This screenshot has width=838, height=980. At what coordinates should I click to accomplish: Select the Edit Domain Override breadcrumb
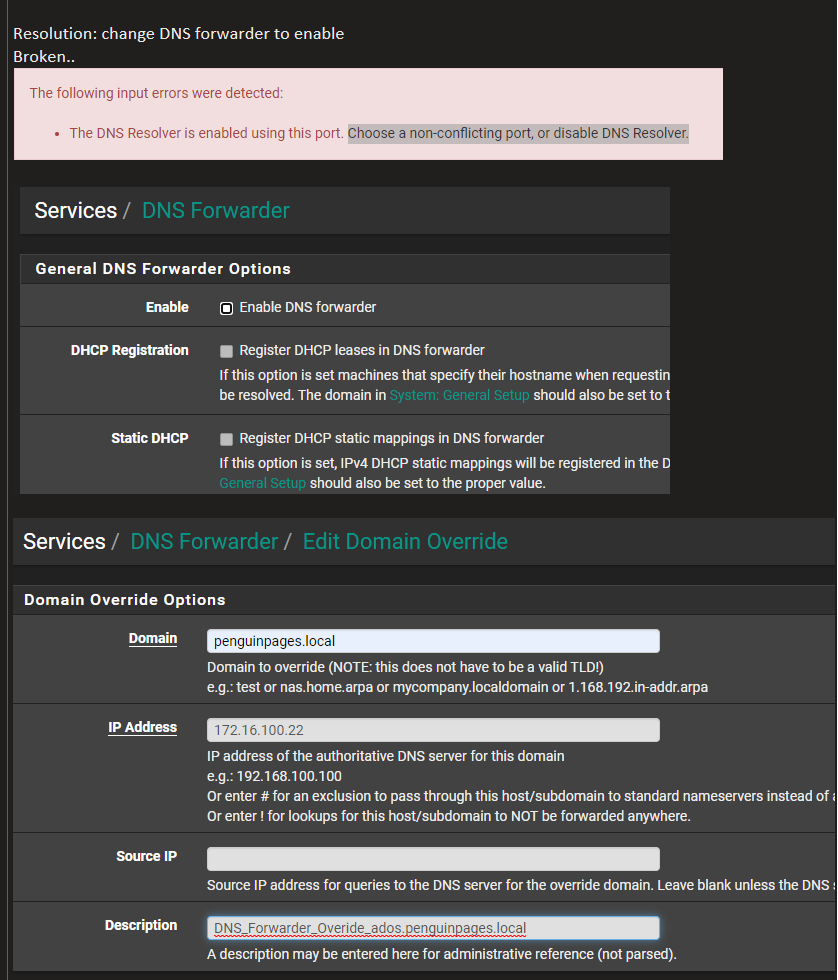tap(405, 541)
